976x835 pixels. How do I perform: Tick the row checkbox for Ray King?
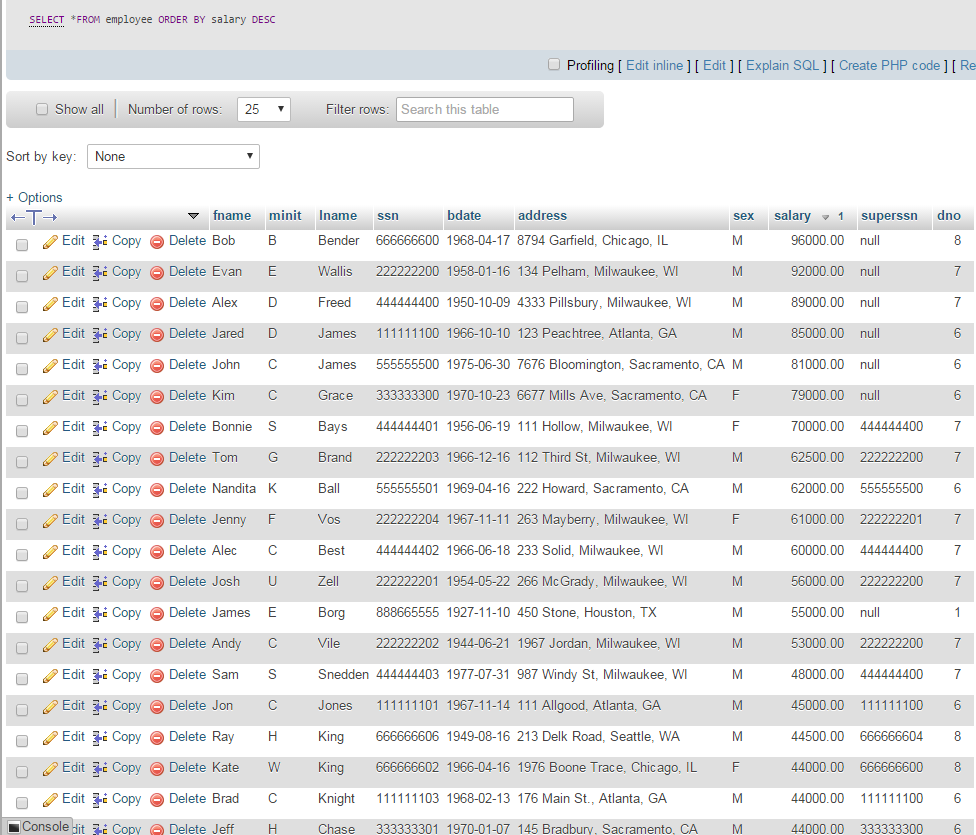point(22,741)
